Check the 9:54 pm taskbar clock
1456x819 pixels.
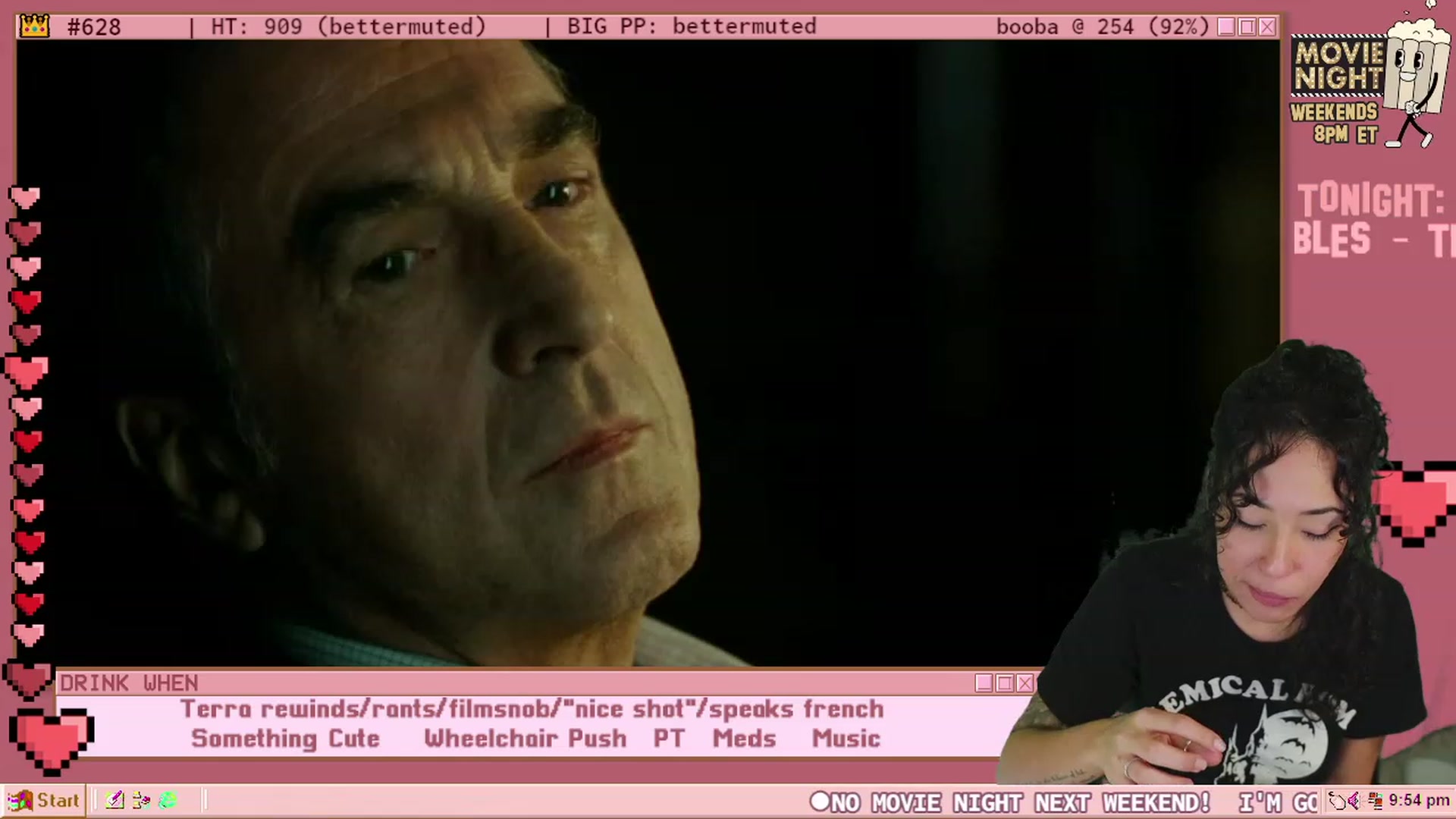point(1418,801)
